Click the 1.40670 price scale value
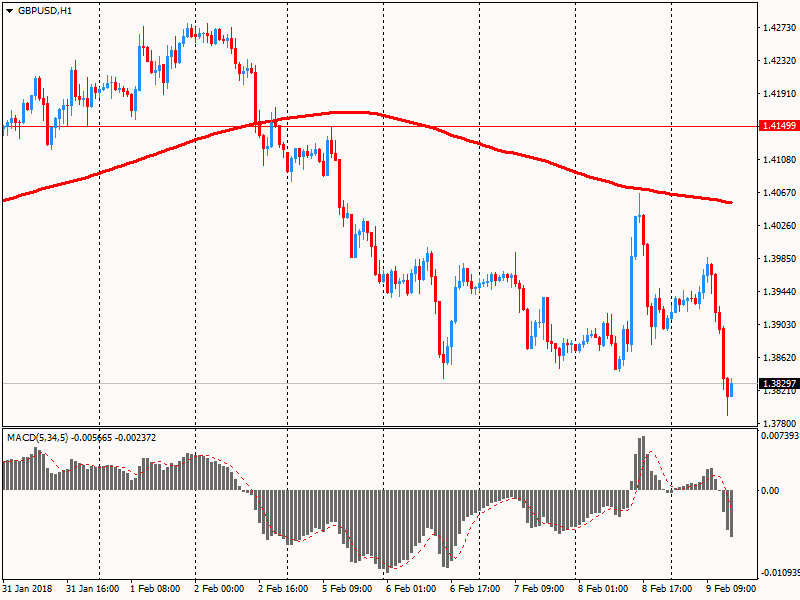The height and width of the screenshot is (600, 800). [779, 192]
